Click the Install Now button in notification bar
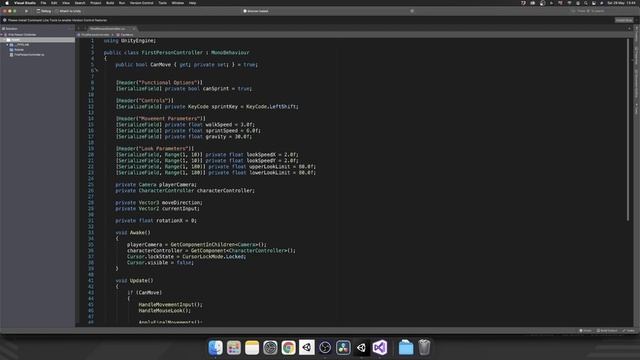Viewport: 640px width, 360px height. click(624, 20)
